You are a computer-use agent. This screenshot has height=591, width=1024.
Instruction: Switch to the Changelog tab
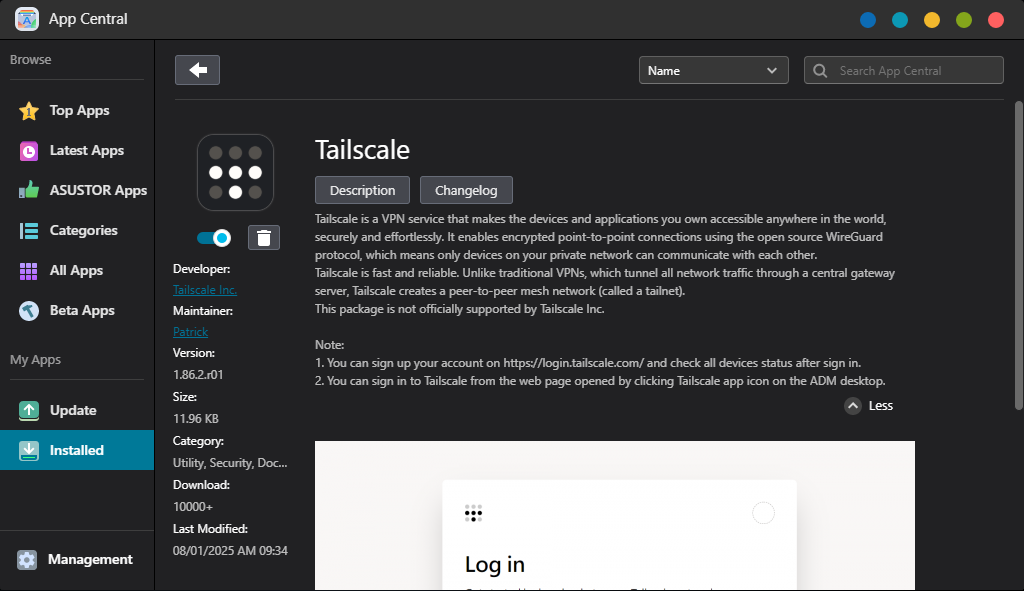pyautogui.click(x=466, y=190)
